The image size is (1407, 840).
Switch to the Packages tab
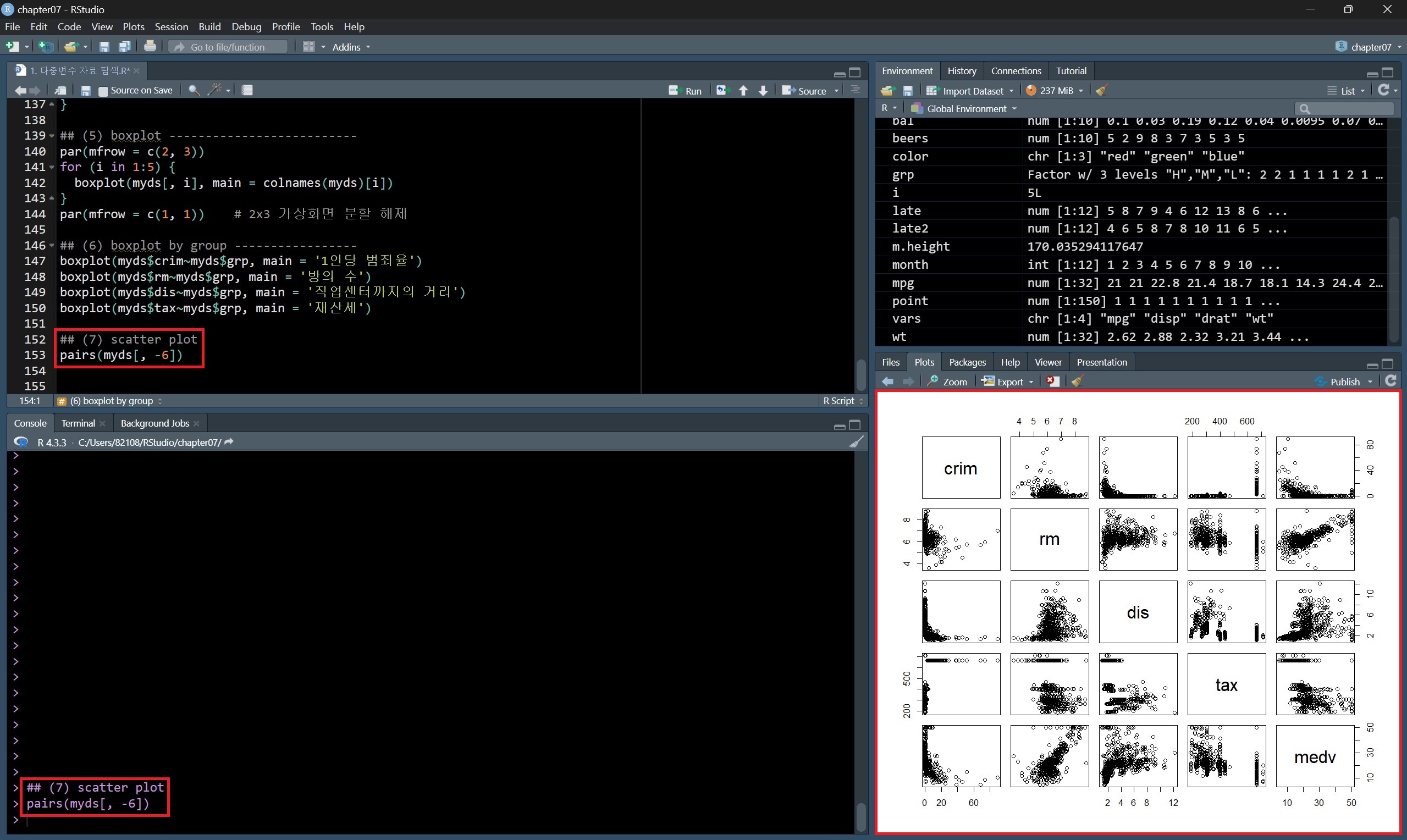(967, 362)
